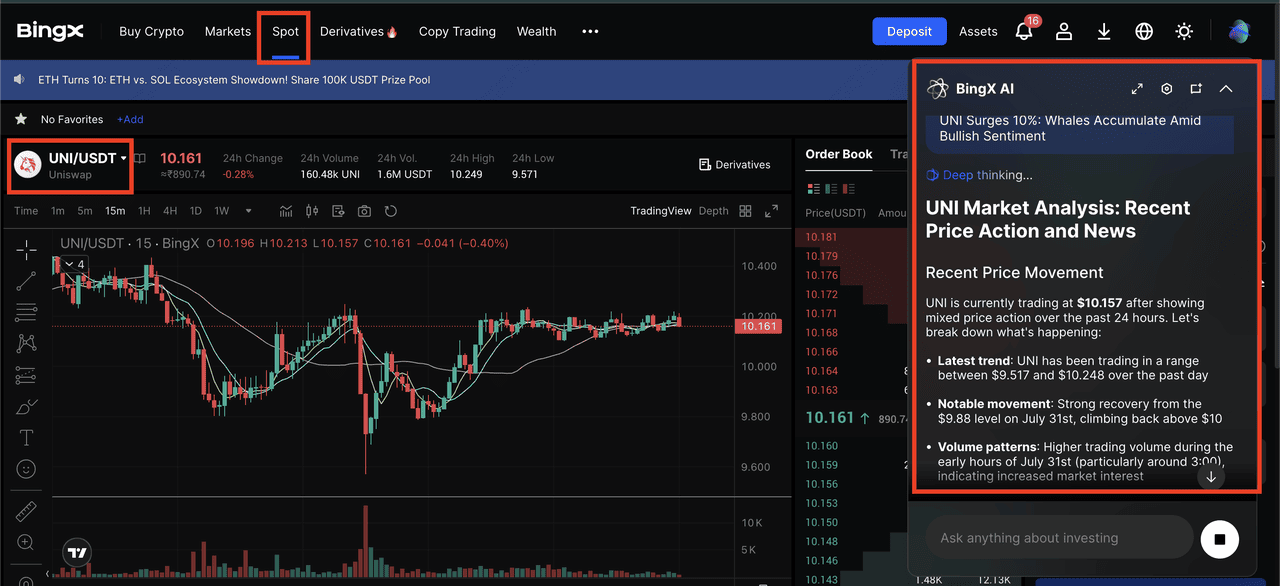Open BingX AI settings hexagon icon
The image size is (1280, 586).
[x=1166, y=89]
